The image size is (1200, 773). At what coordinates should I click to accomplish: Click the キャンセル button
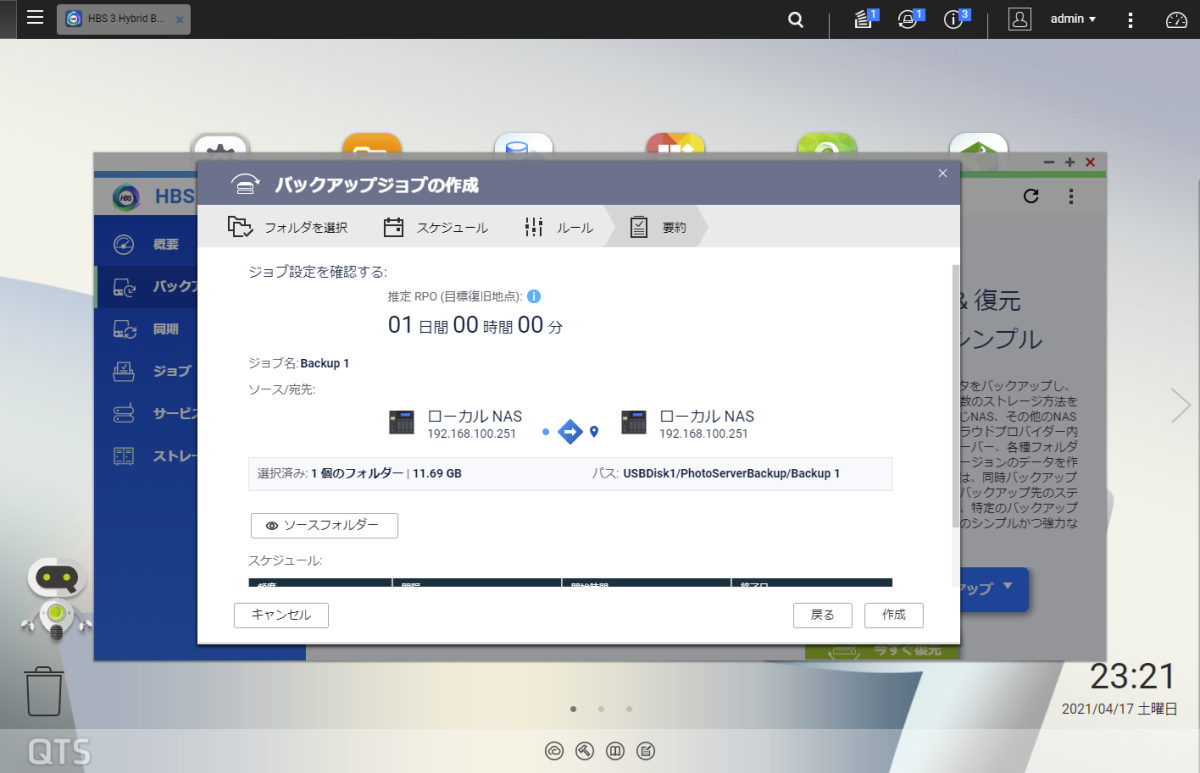pos(281,615)
